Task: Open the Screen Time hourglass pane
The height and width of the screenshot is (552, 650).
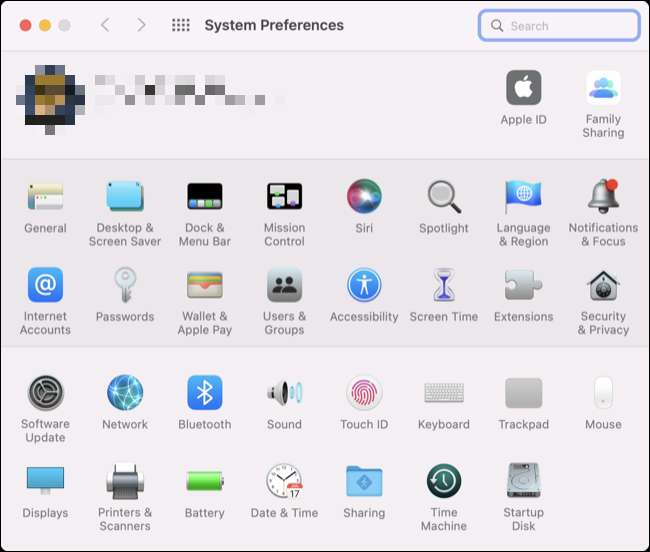Action: click(443, 286)
